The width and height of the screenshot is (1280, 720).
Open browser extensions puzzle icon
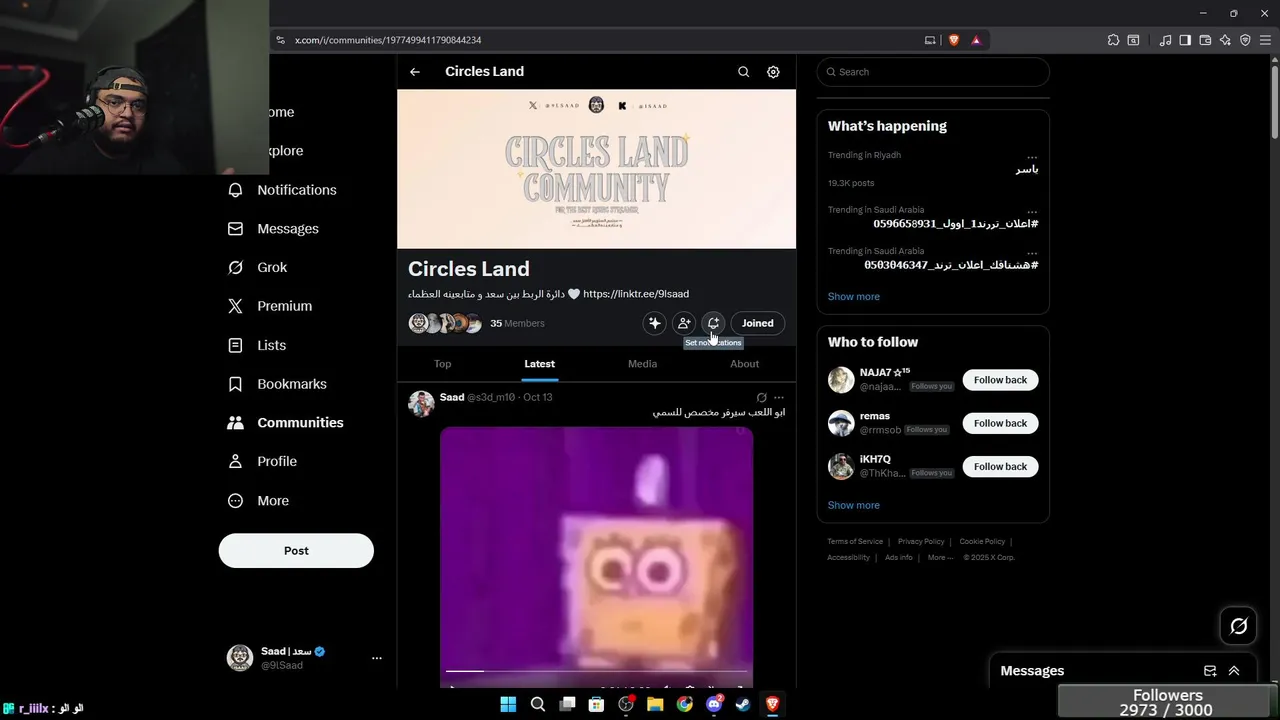click(x=1113, y=40)
